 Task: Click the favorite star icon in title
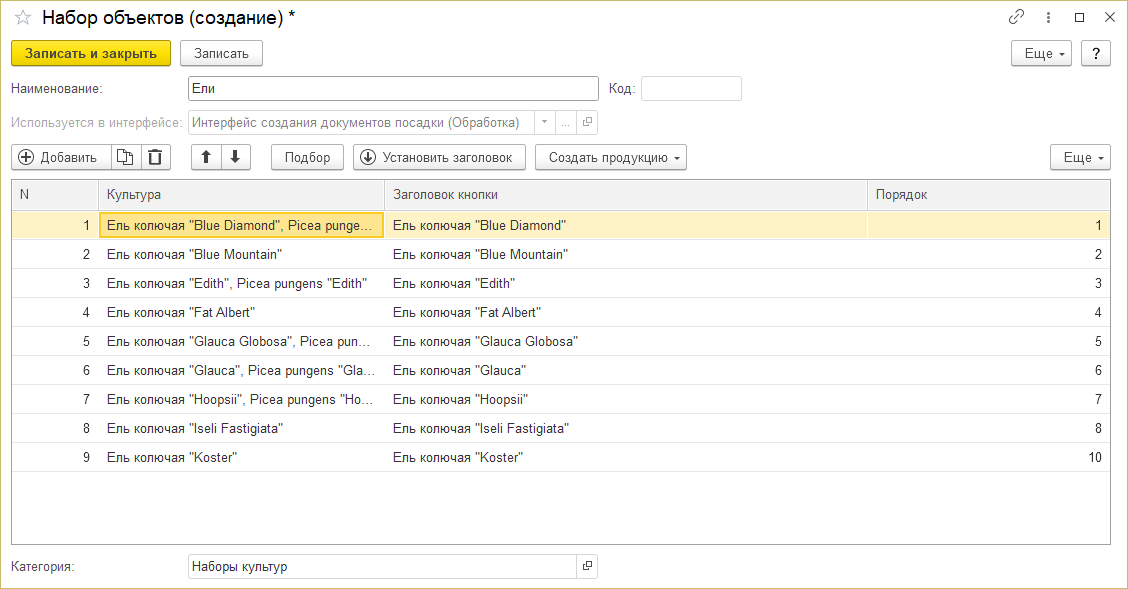[x=22, y=17]
